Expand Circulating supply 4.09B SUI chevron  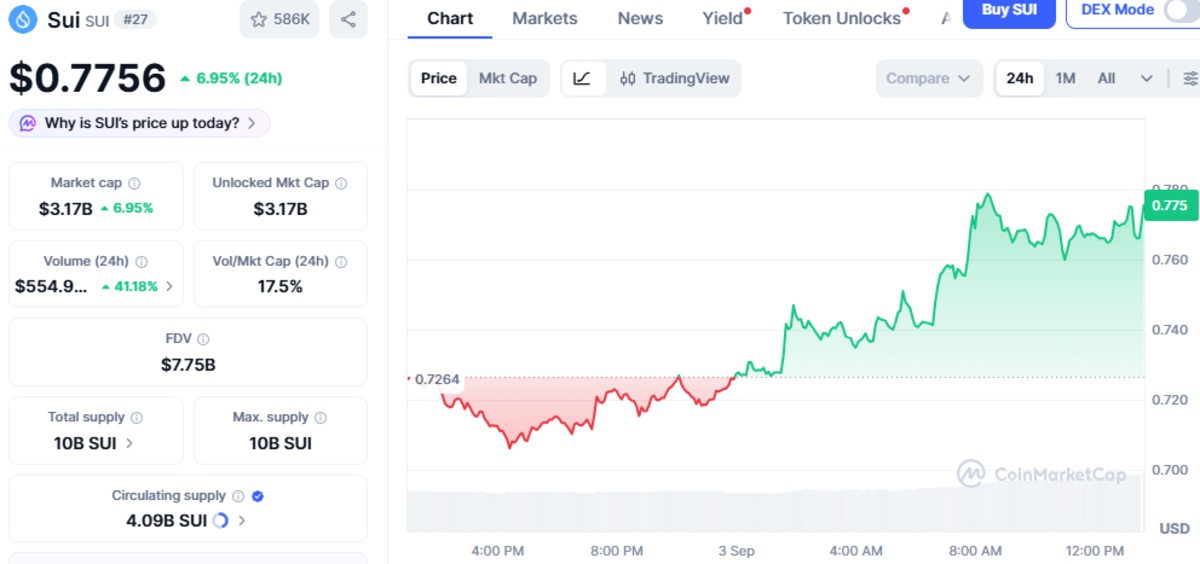point(242,520)
